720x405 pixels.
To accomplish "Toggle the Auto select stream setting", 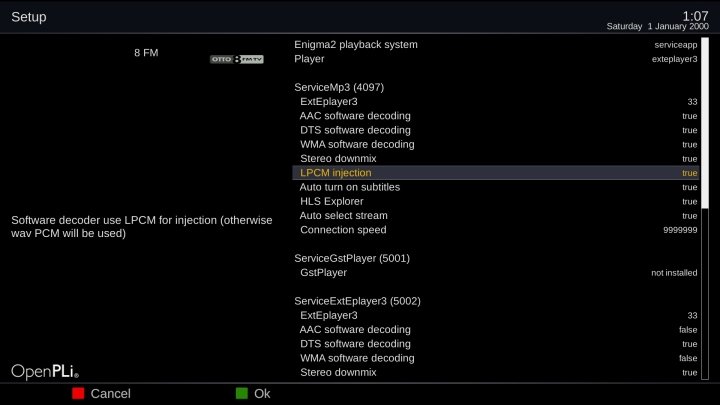I will pos(497,215).
